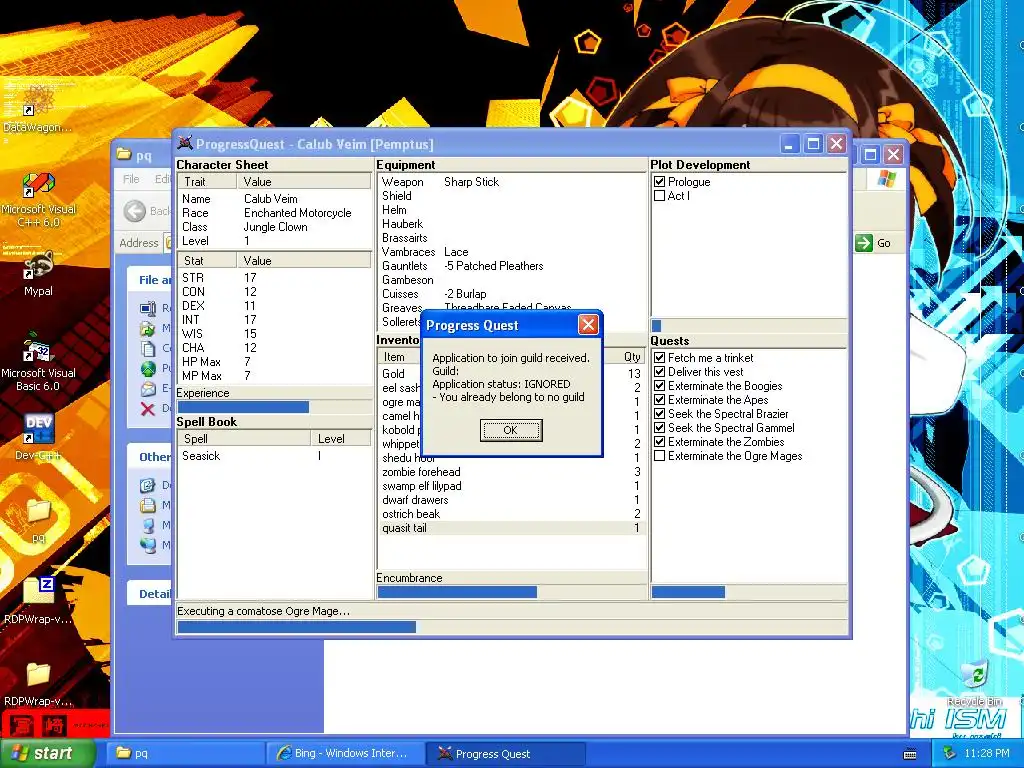Toggle Exterminate the Boogies quest checkbox

point(660,386)
